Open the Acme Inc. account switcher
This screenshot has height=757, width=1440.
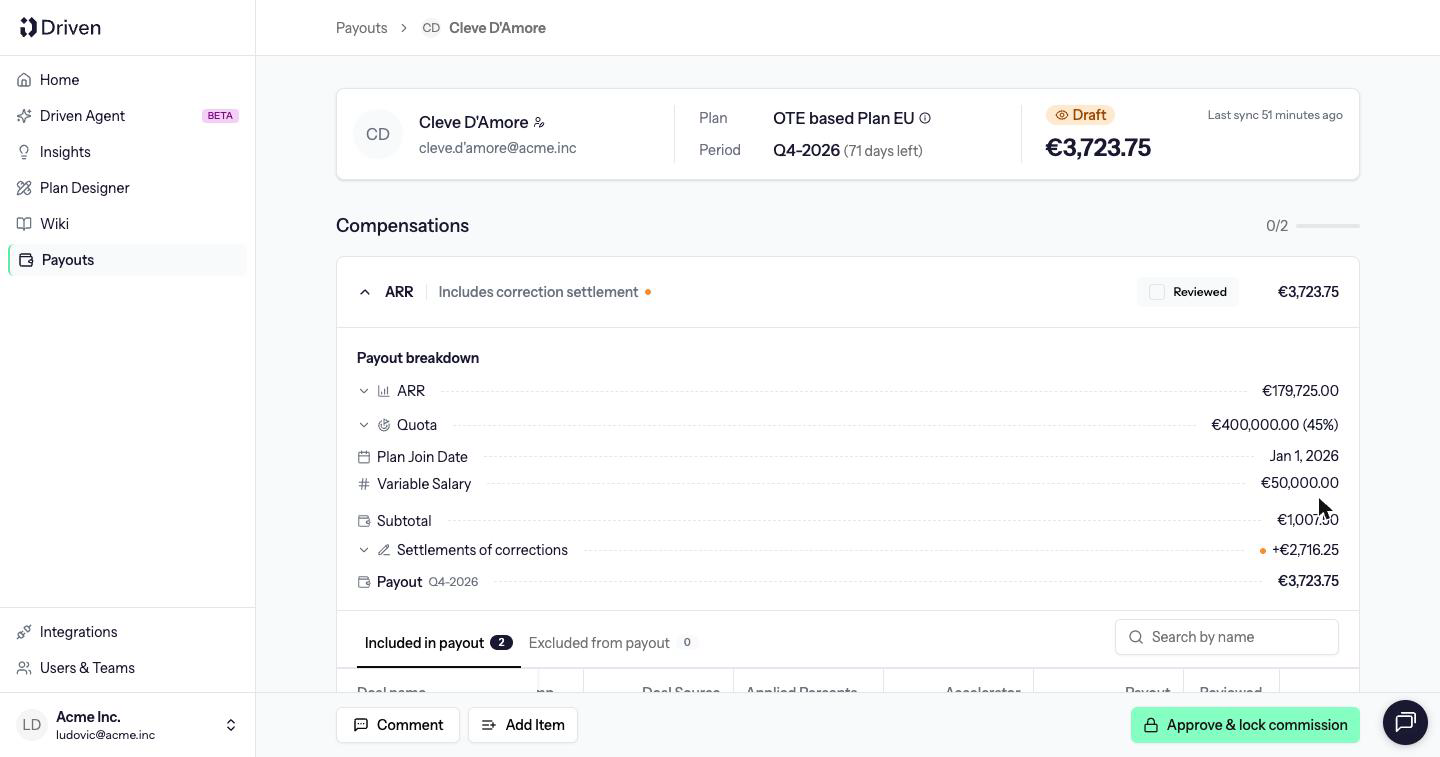(x=128, y=725)
